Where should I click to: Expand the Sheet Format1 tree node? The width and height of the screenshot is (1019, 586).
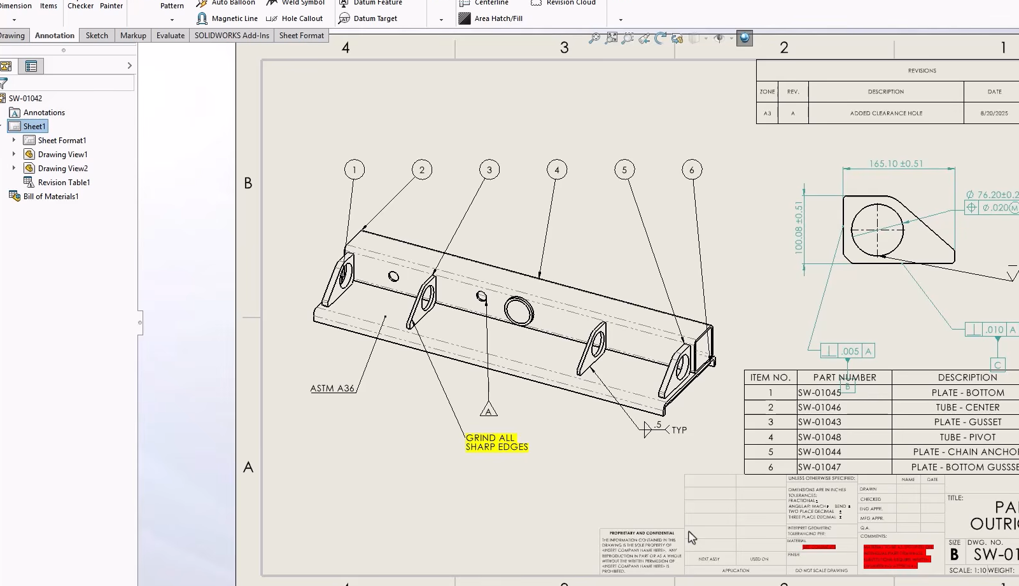click(x=14, y=140)
